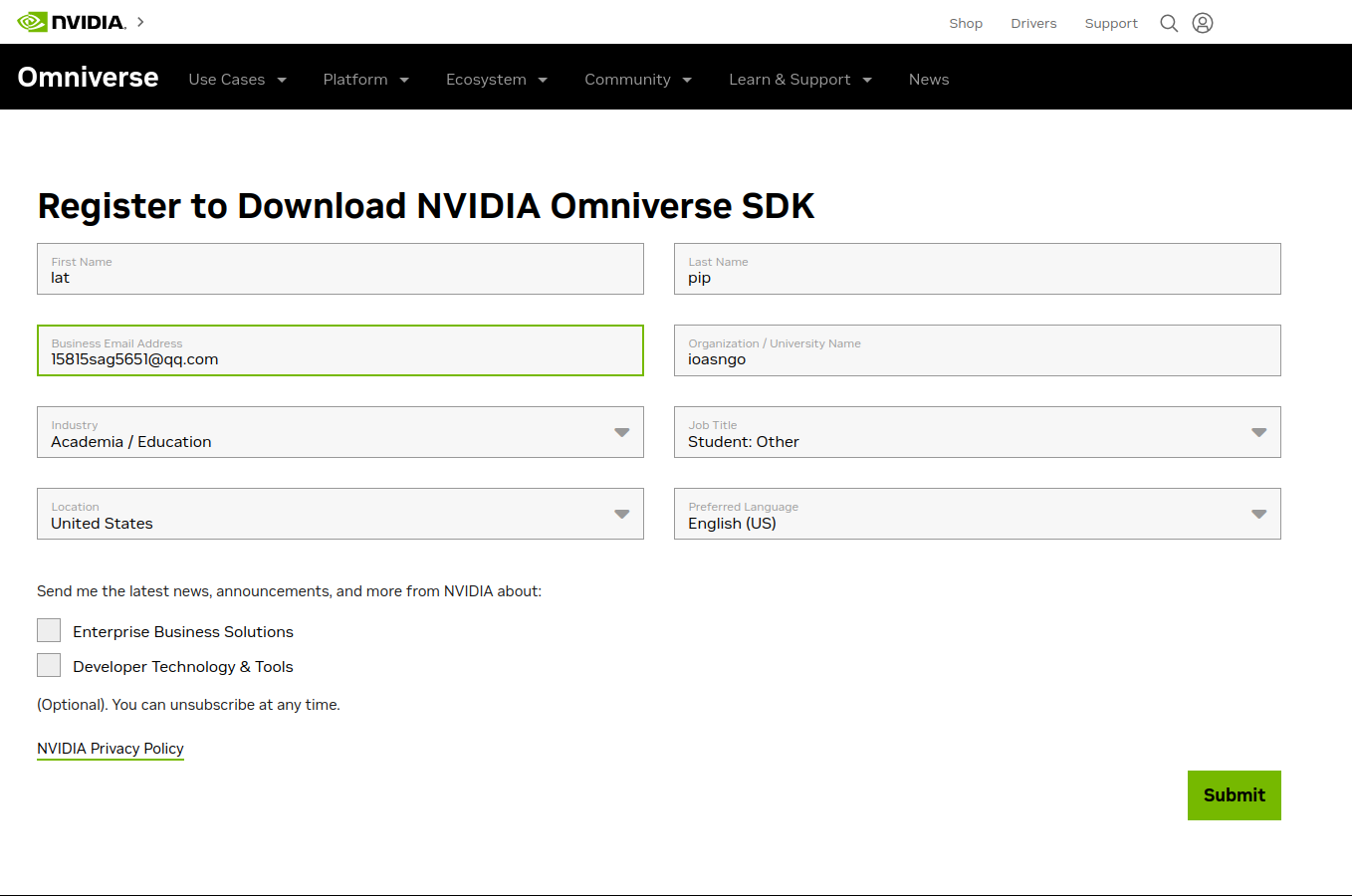Focus the Last Name field
This screenshot has width=1352, height=896.
978,269
